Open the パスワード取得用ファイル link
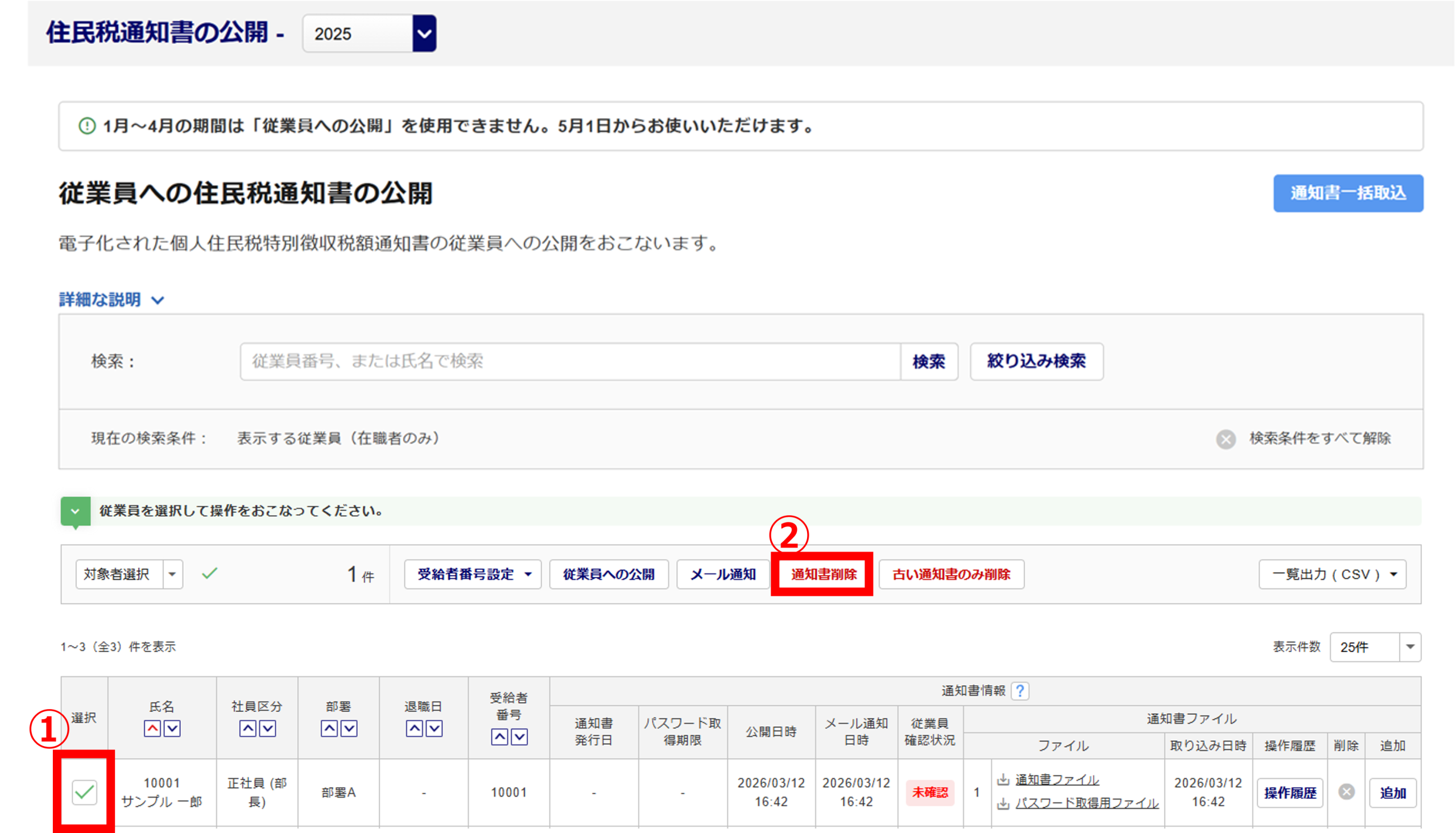The width and height of the screenshot is (1456, 833). 1086,803
